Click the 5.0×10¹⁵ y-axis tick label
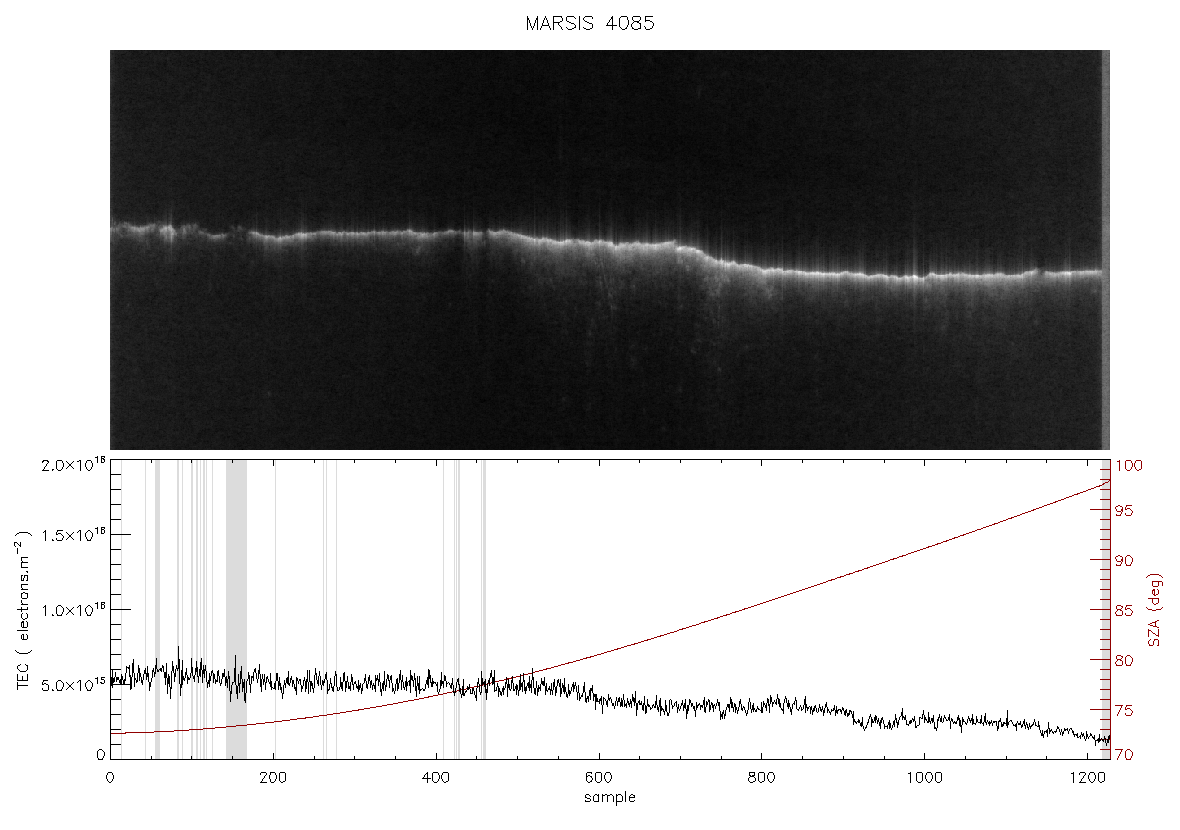 [73, 686]
